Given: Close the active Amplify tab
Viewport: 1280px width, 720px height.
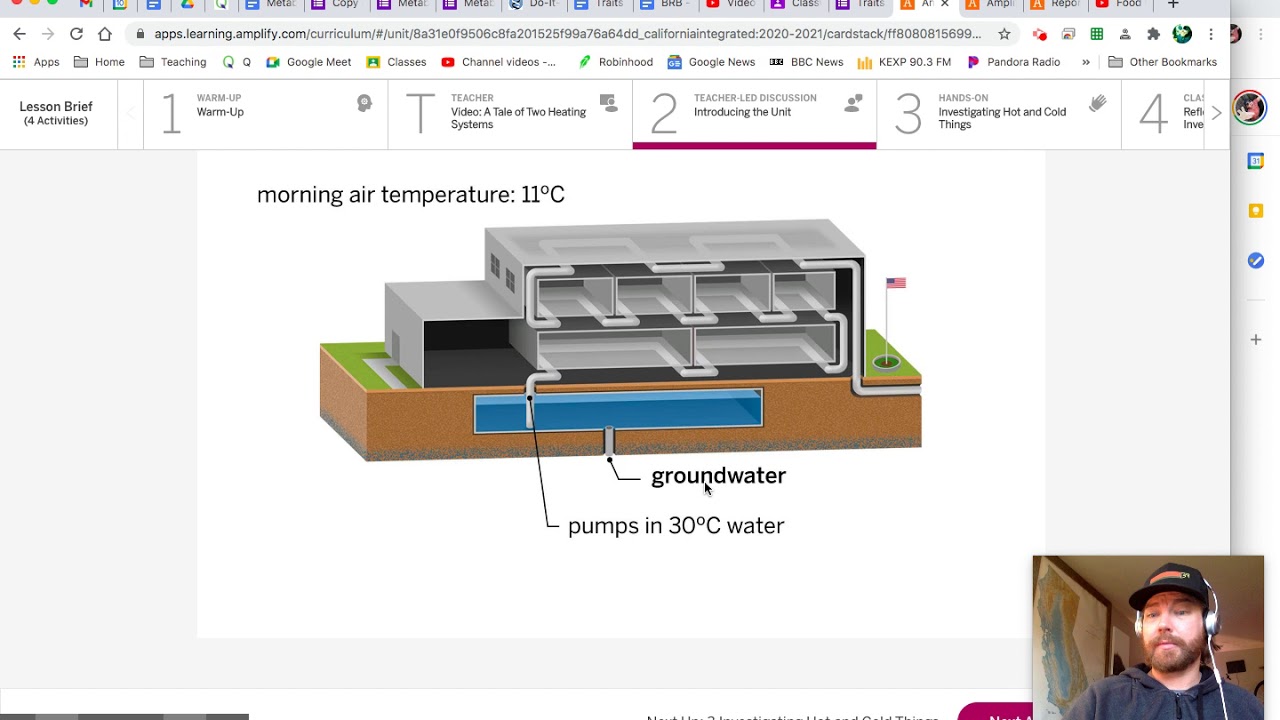Looking at the screenshot, I should tap(945, 4).
